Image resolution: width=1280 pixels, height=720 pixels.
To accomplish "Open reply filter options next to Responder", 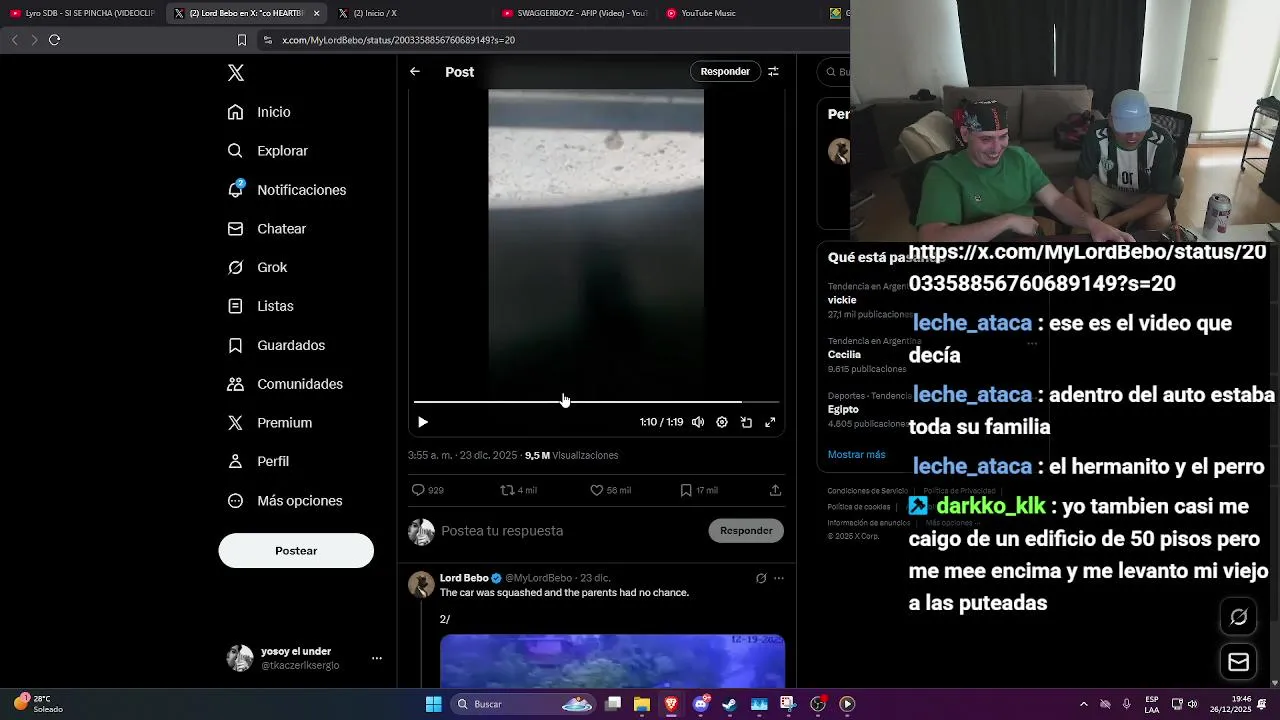I will (773, 72).
